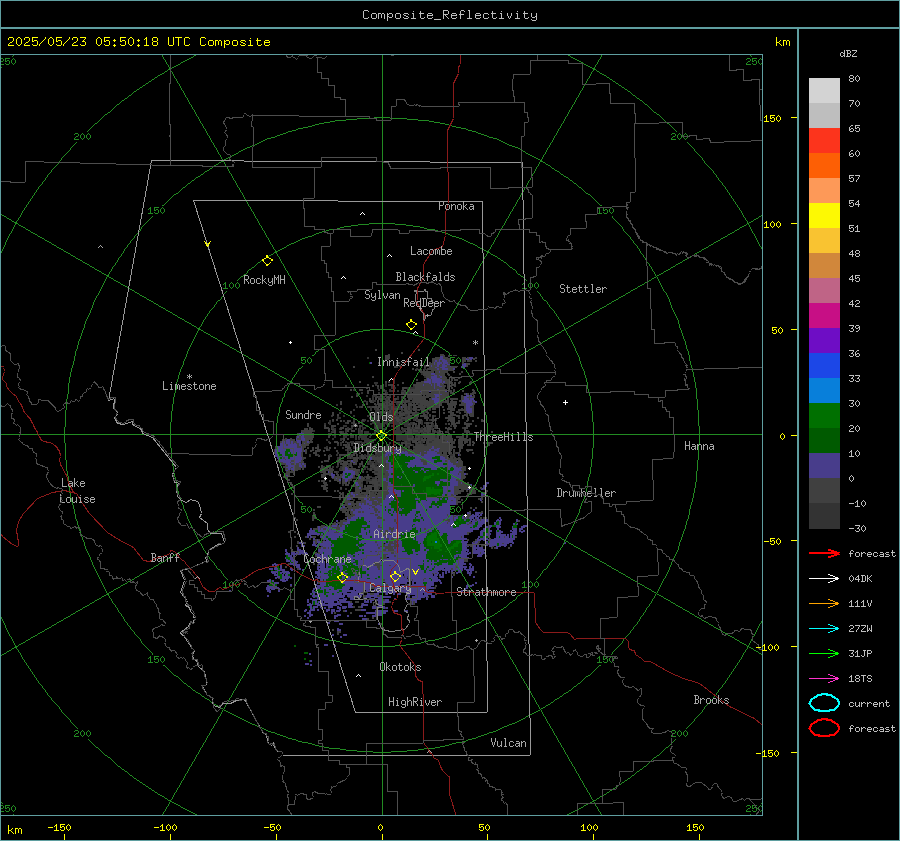Click the Drumheller city label
The height and width of the screenshot is (841, 900).
[586, 493]
